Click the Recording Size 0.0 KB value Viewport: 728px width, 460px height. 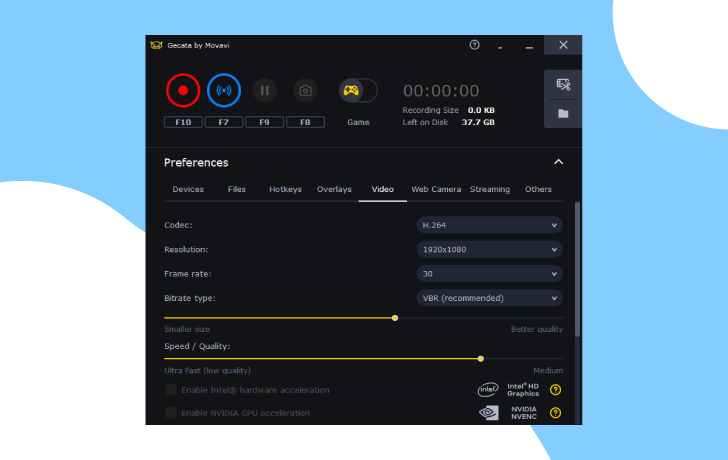click(x=481, y=110)
